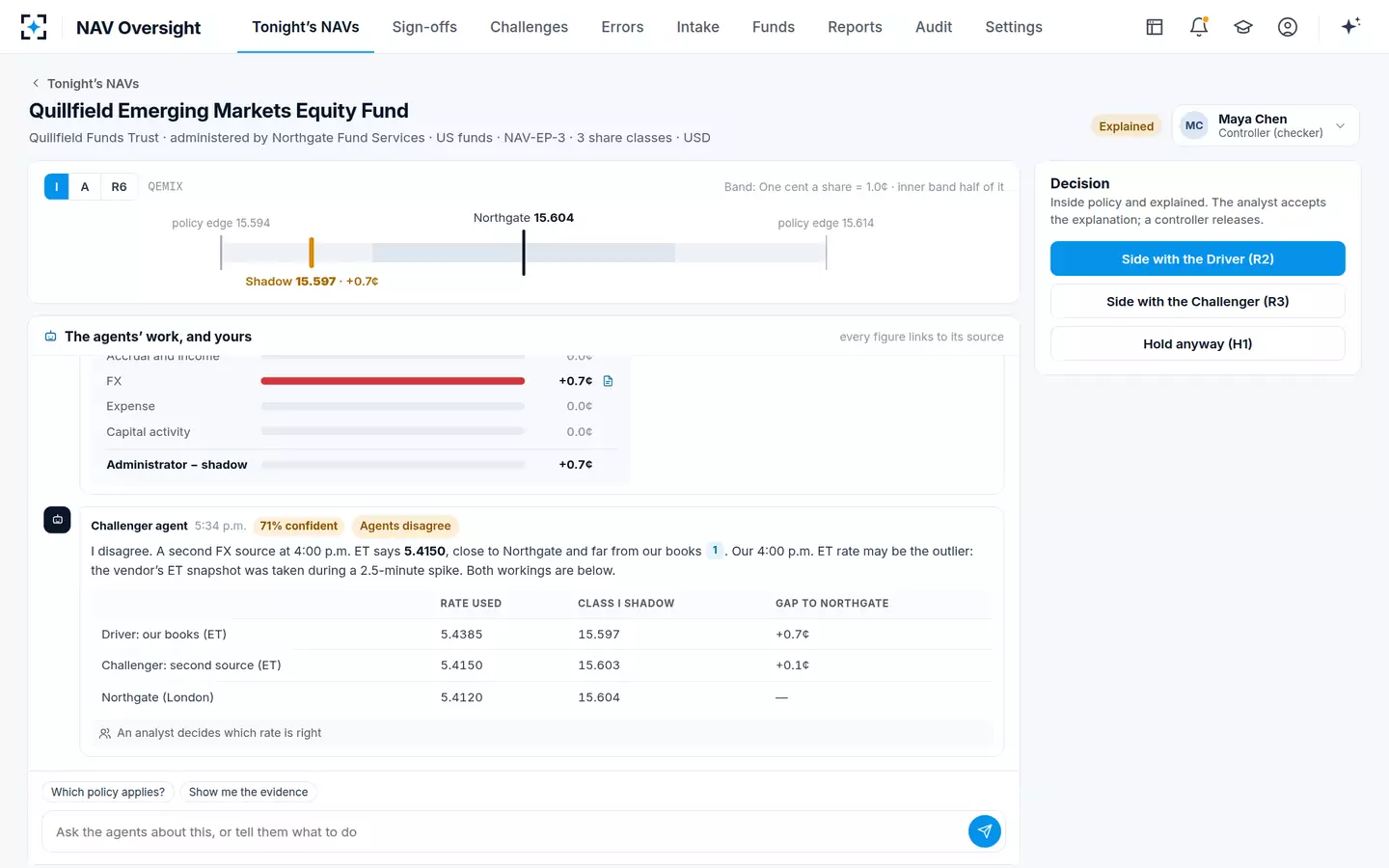The image size is (1389, 868).
Task: Open the Reports tab
Action: click(x=855, y=27)
